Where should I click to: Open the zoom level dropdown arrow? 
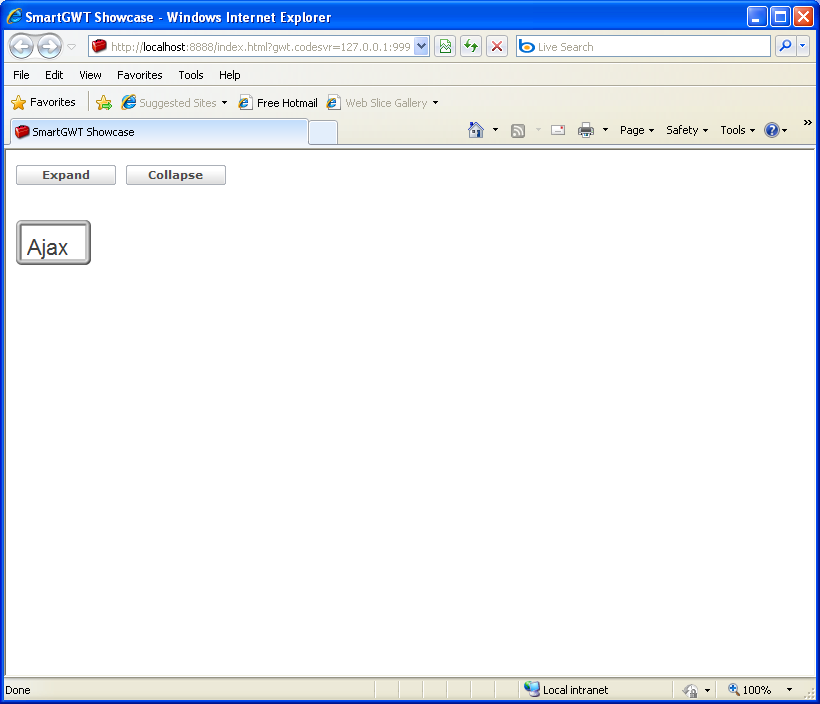[x=789, y=690]
